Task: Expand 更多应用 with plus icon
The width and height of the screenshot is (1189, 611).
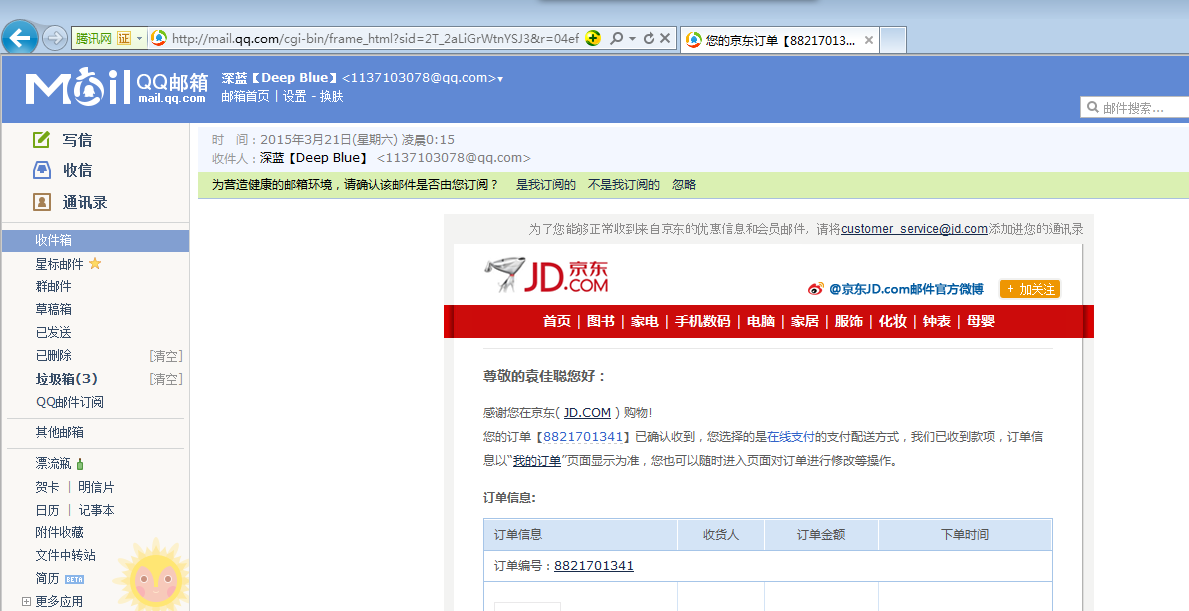Action: [27, 601]
